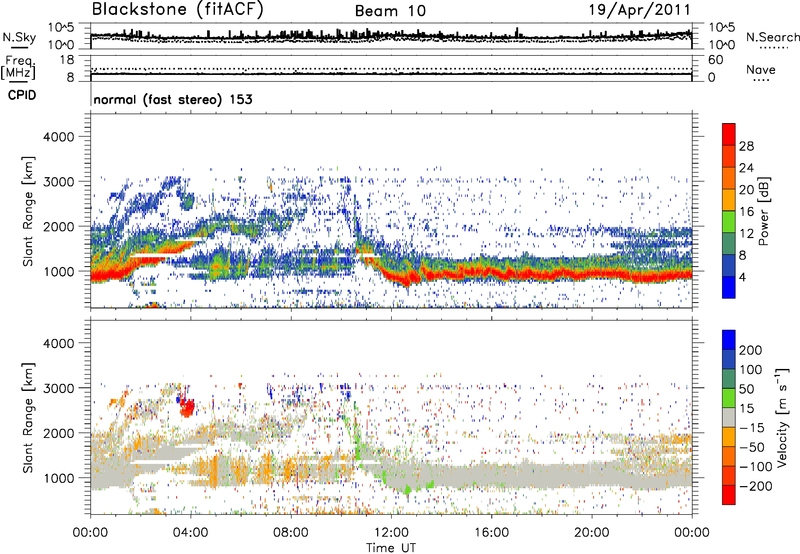Click the light green segment of the power colorbar
The width and height of the screenshot is (800, 554).
tap(729, 222)
